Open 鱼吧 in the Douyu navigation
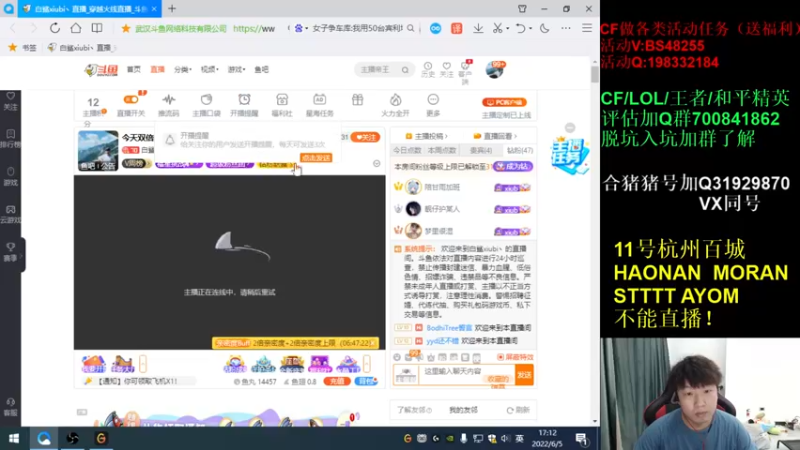Screen dimensions: 800x450 click(x=261, y=69)
